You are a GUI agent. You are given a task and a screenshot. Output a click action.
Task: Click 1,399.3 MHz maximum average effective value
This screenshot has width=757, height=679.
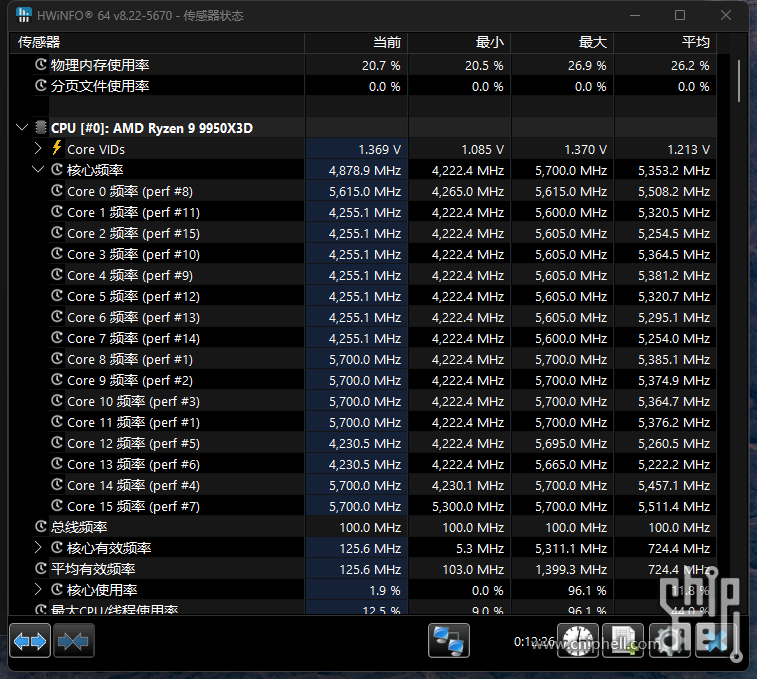(x=571, y=570)
